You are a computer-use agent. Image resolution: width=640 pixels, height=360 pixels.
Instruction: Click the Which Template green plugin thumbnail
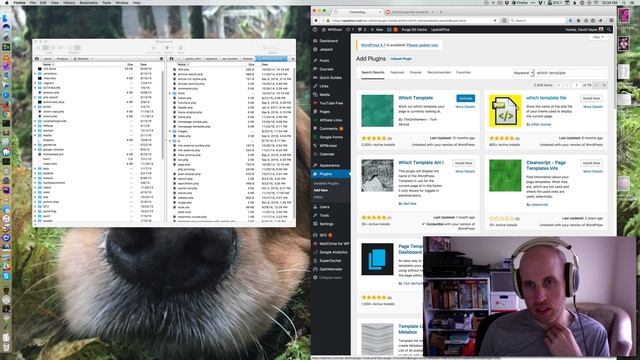click(377, 111)
